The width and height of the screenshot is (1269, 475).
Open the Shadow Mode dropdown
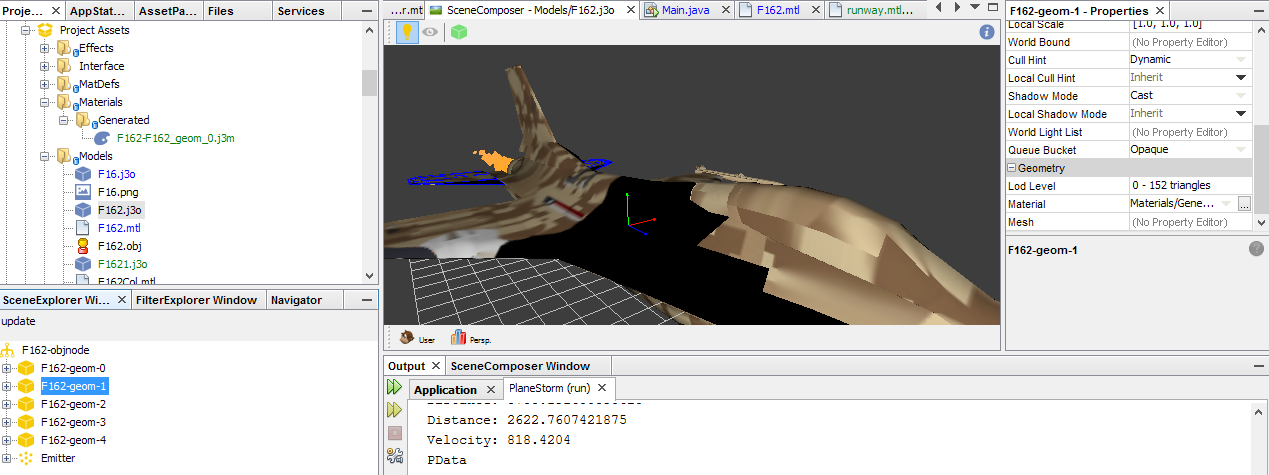click(x=1241, y=95)
